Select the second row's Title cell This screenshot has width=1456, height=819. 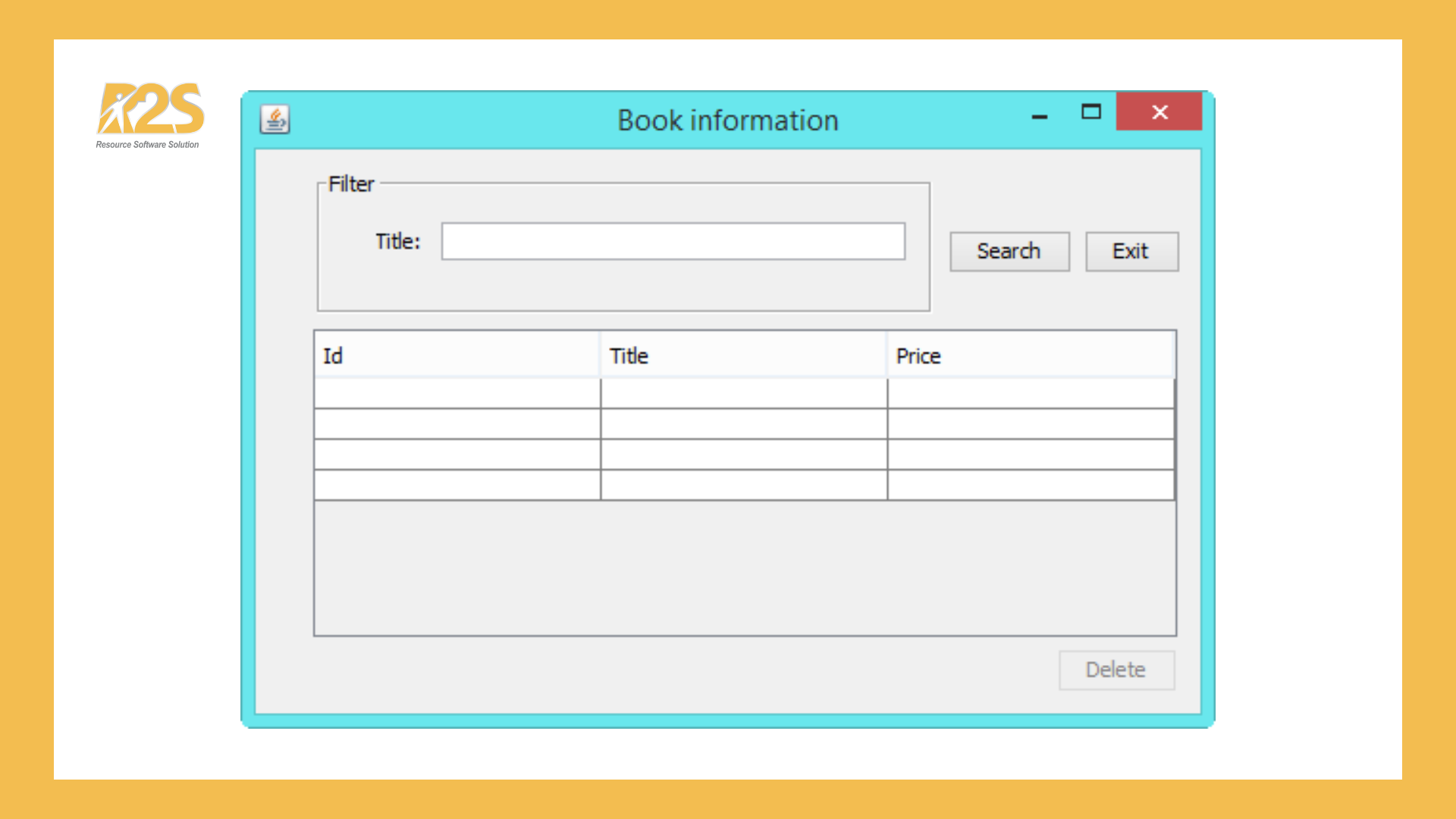743,424
